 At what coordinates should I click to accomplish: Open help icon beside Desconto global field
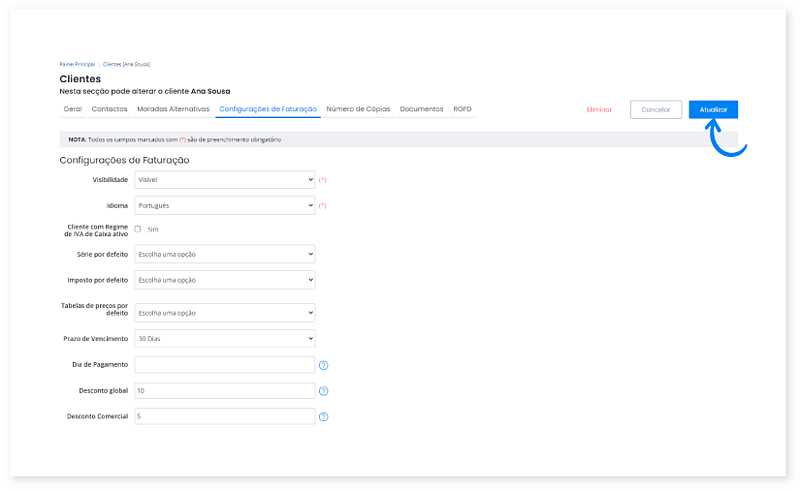click(323, 391)
